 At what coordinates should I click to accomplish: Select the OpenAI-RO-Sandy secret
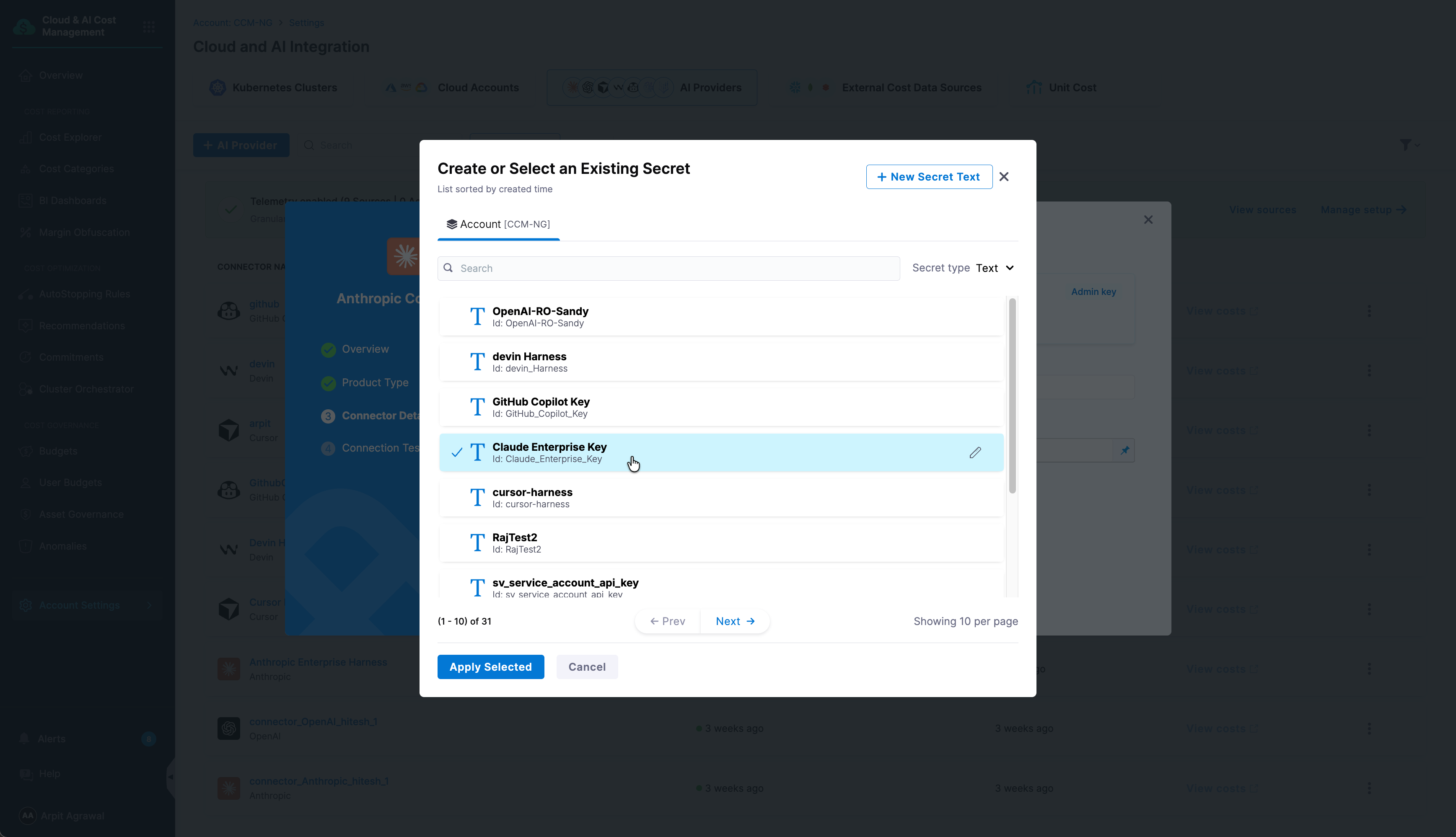click(721, 317)
